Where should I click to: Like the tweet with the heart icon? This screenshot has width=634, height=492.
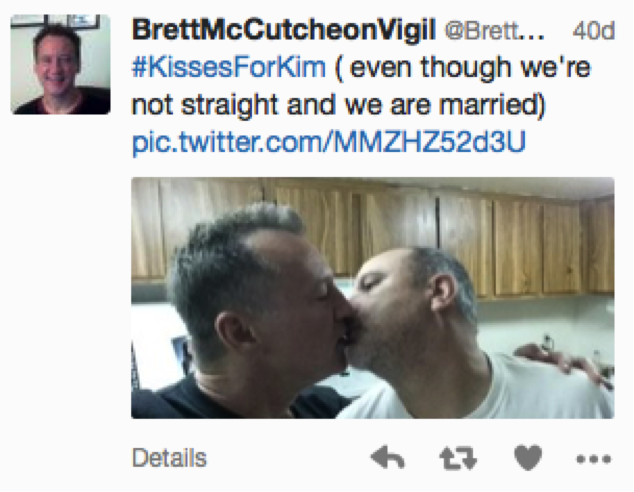point(528,458)
